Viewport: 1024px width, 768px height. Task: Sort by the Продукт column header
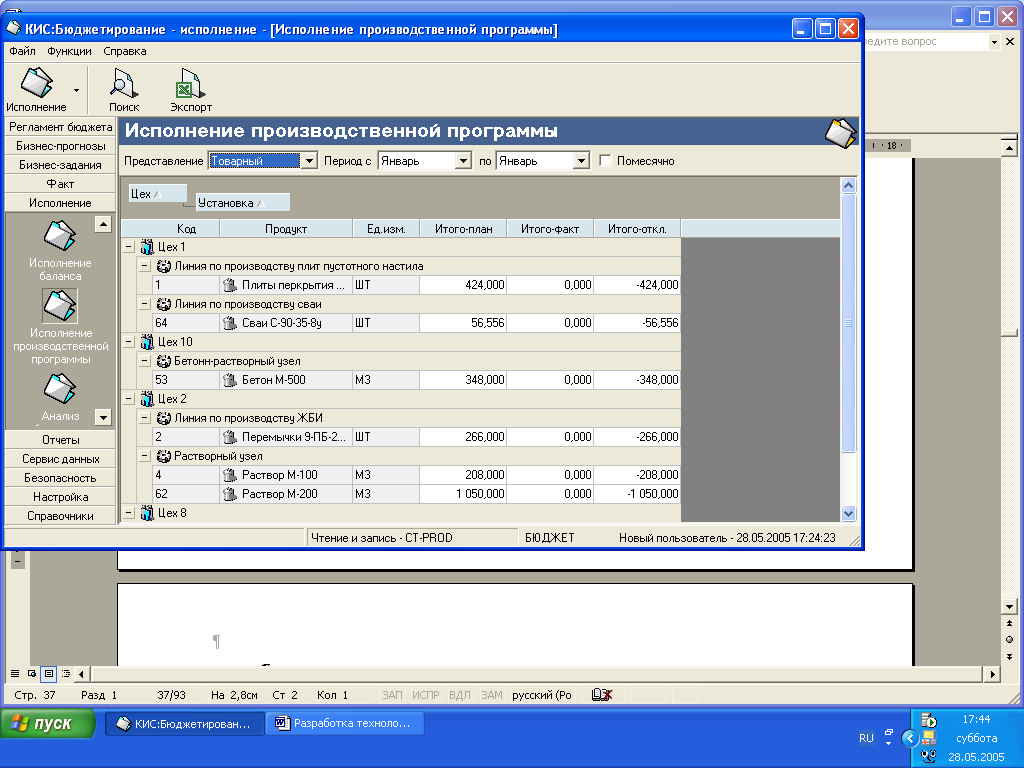click(286, 229)
